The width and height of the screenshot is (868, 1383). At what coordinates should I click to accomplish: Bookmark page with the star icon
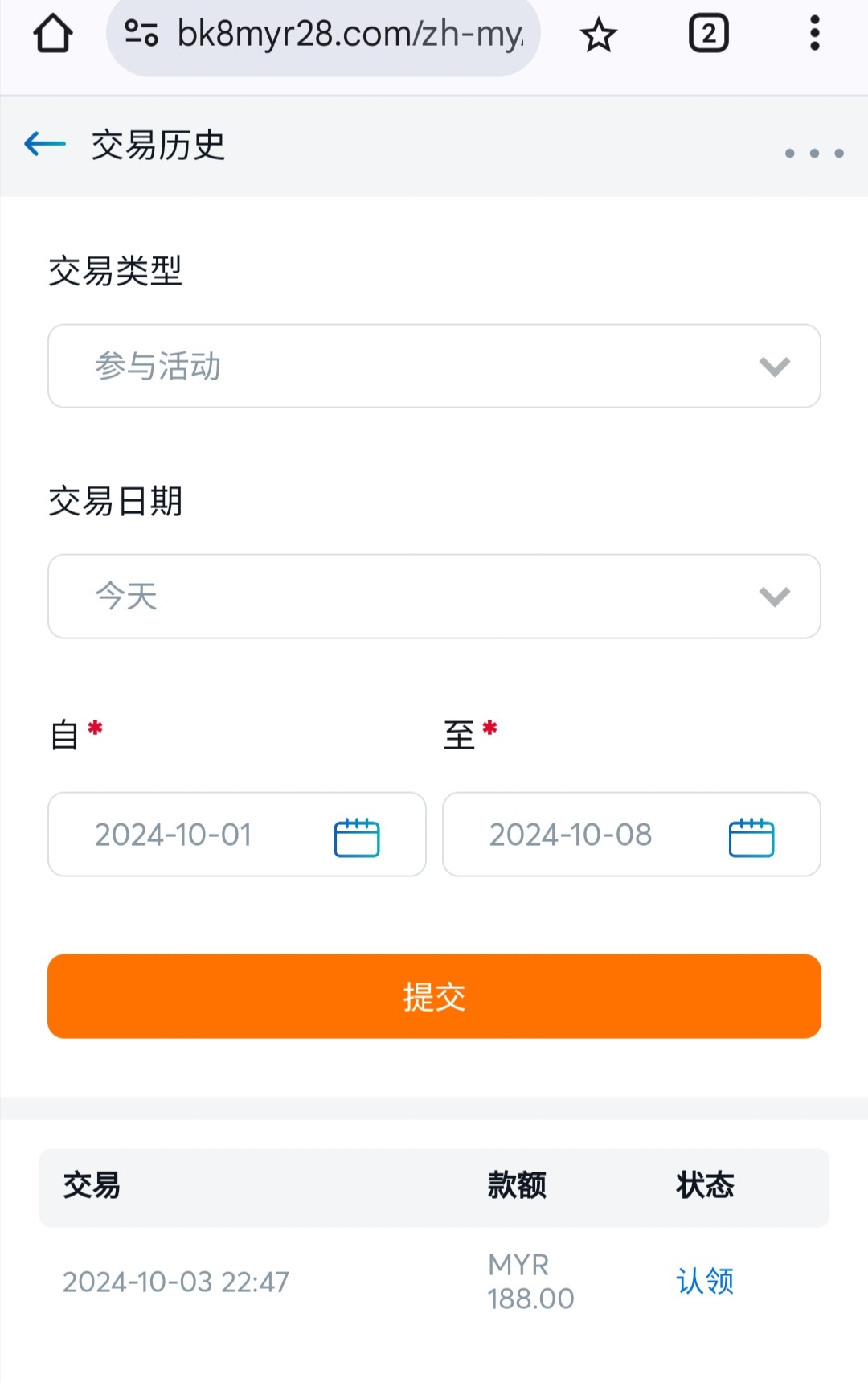(x=599, y=35)
